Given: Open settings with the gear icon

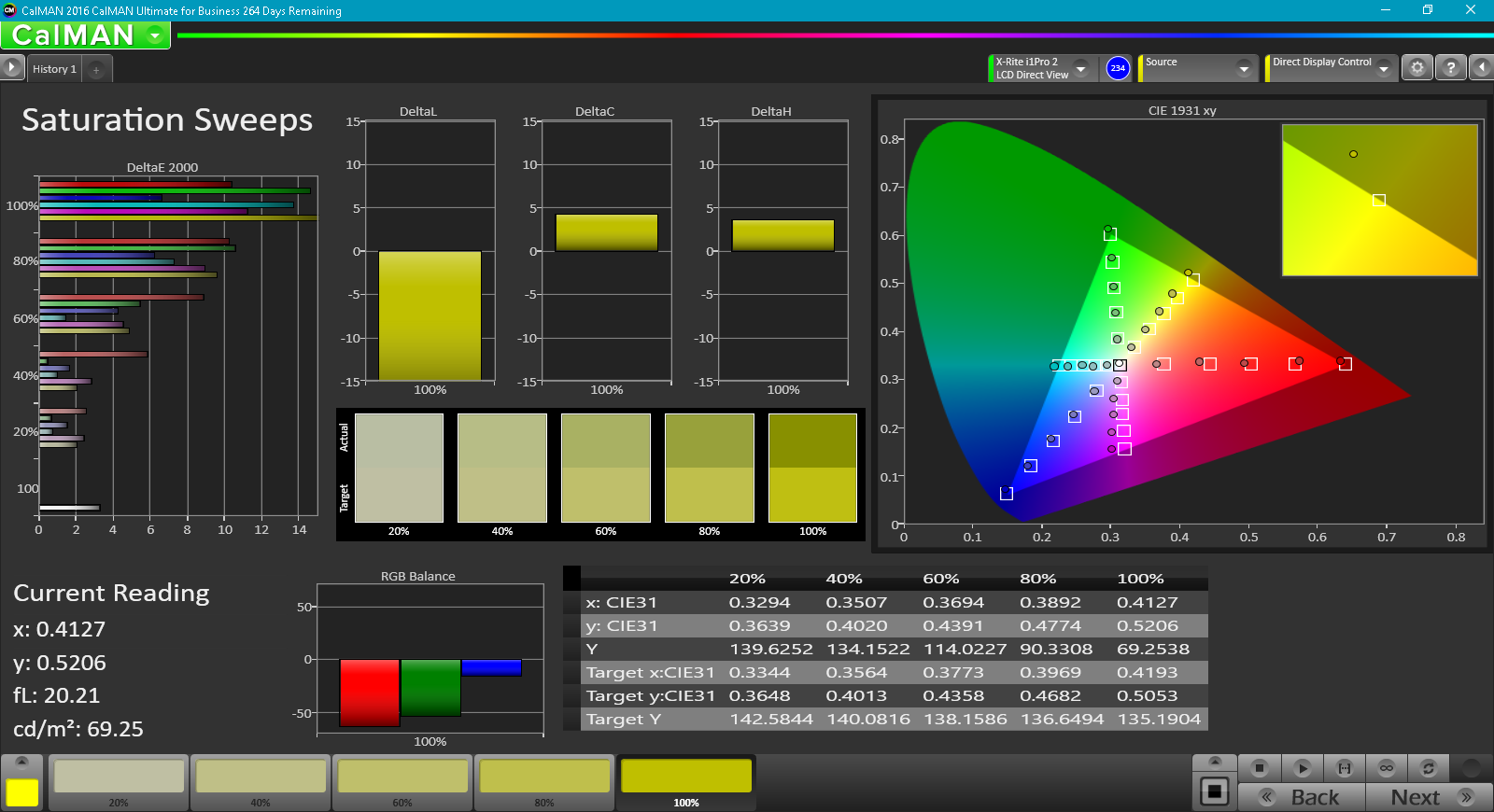Looking at the screenshot, I should click(x=1417, y=68).
